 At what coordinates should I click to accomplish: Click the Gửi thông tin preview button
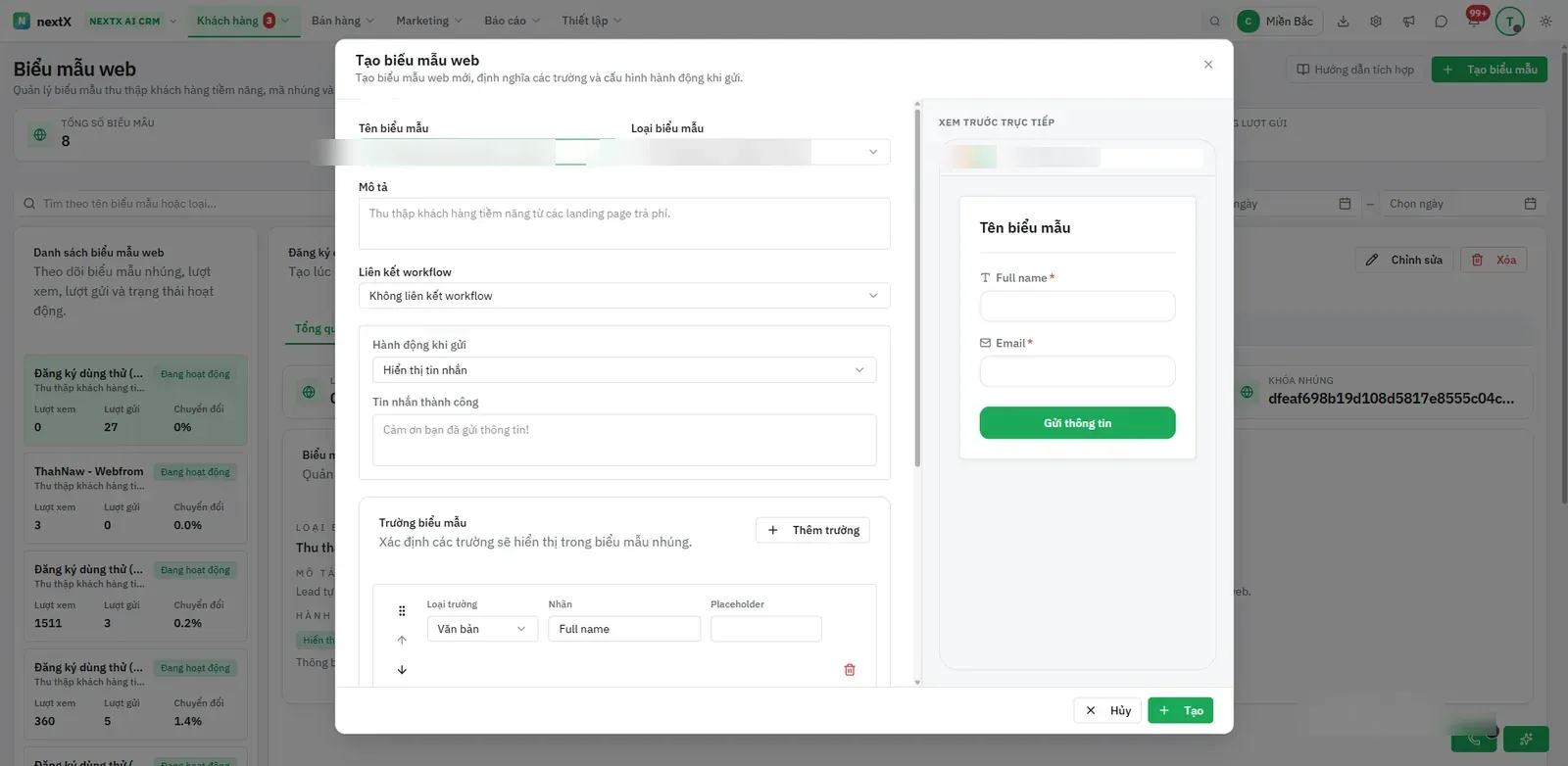click(x=1077, y=423)
